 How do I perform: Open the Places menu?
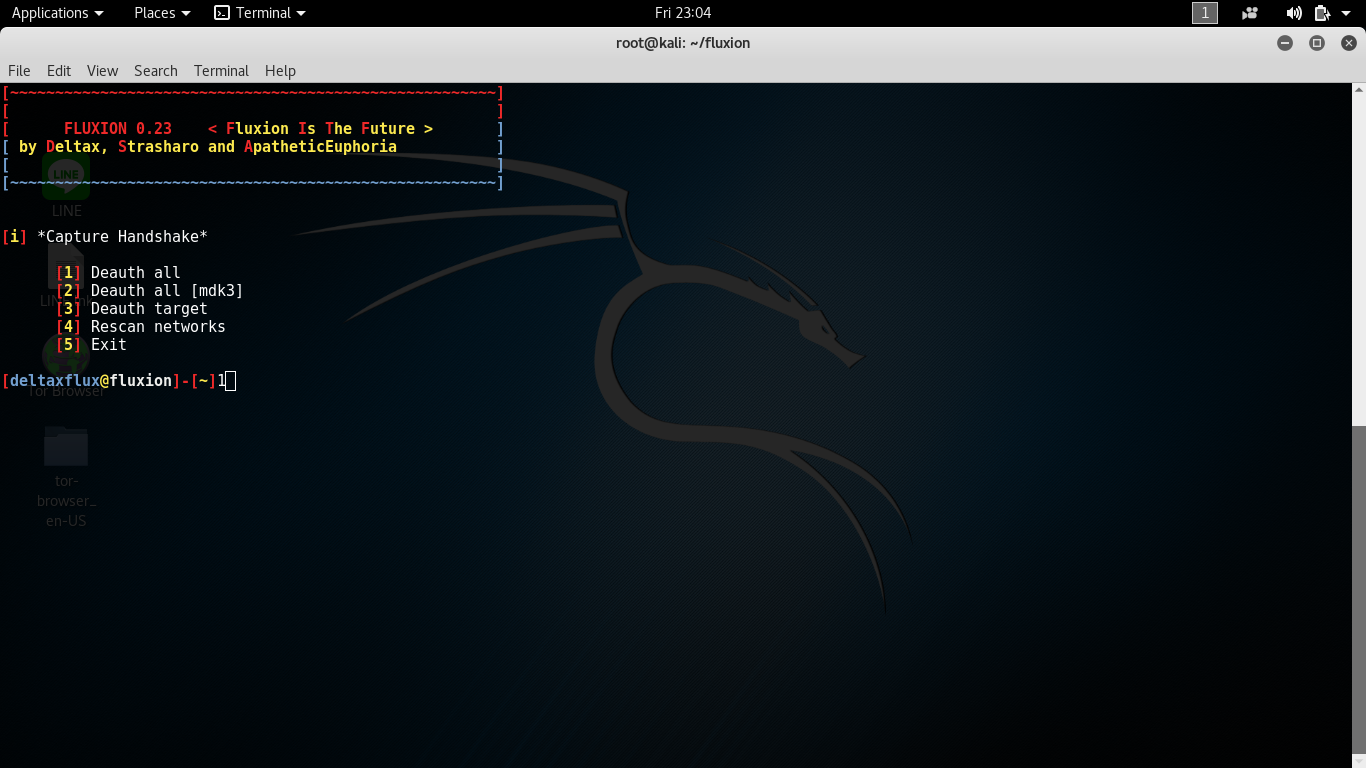pos(162,13)
